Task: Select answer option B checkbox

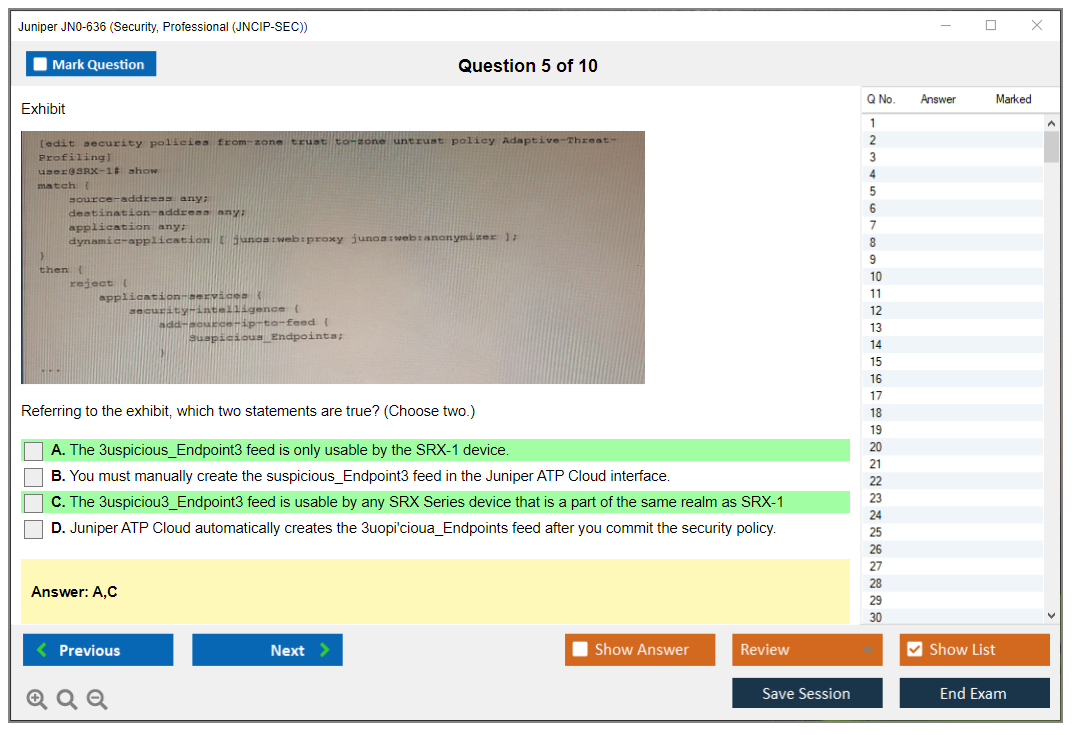Action: (34, 477)
